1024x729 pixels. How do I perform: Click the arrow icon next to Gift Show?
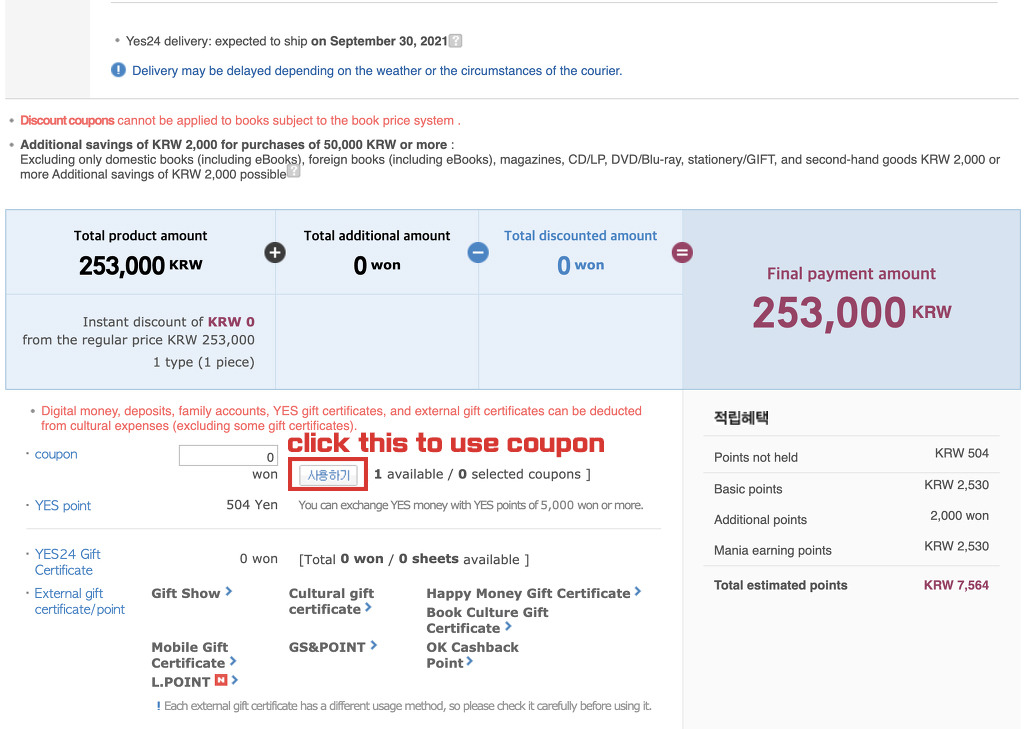(x=229, y=592)
